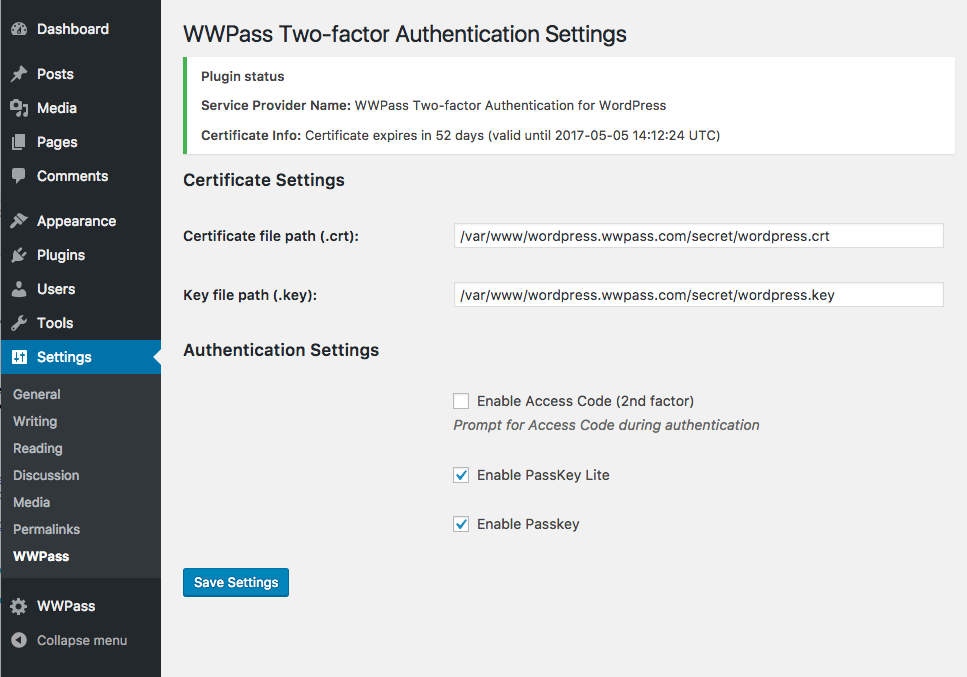The image size is (967, 677).
Task: Click the Dashboard gauge icon
Action: [19, 29]
